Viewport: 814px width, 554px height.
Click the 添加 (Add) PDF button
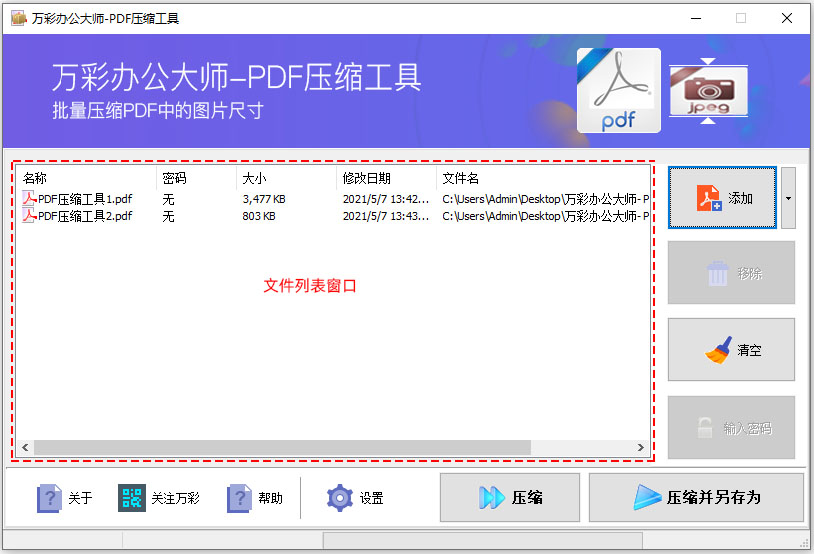722,197
